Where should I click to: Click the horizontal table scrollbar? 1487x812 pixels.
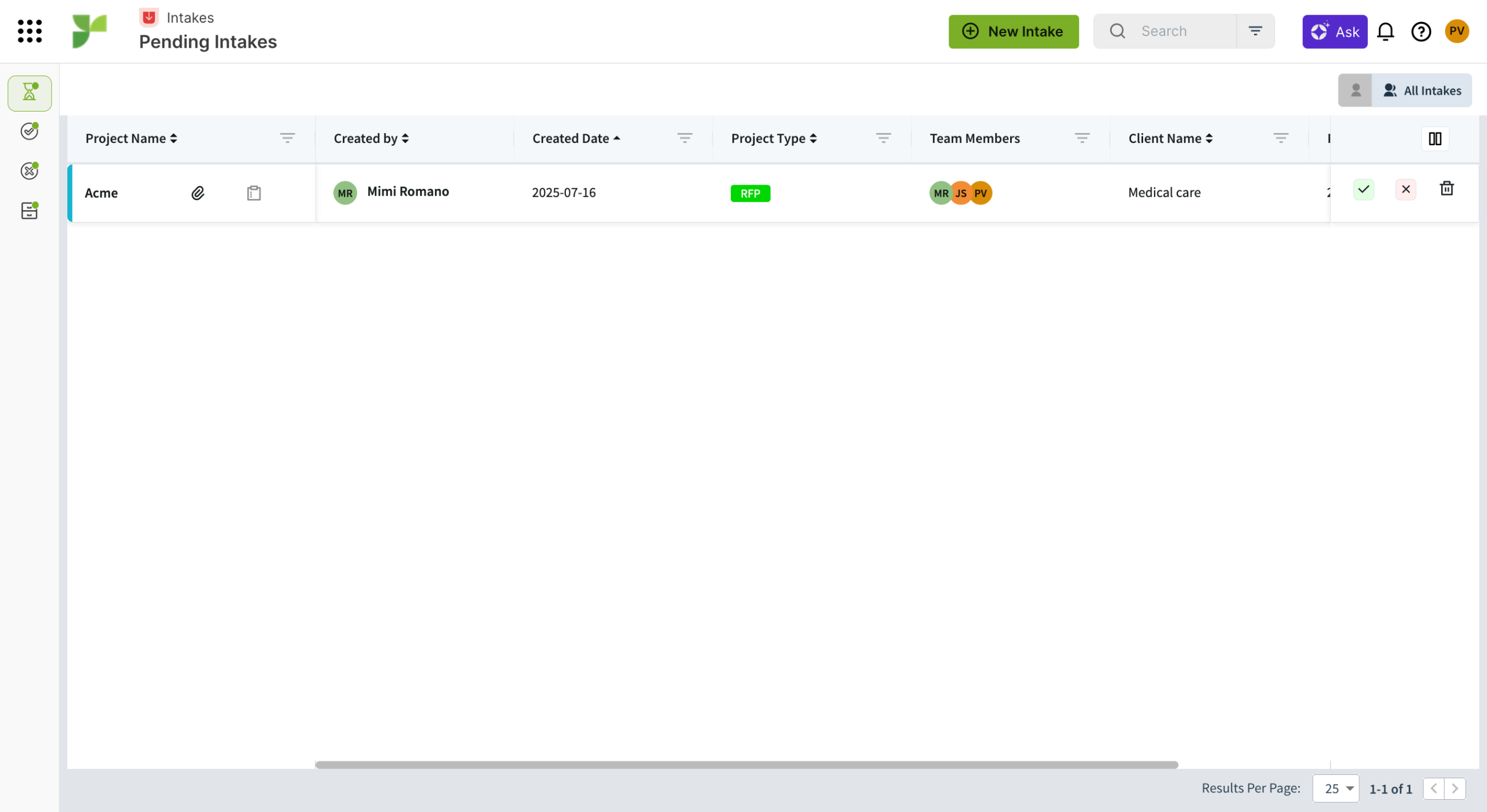pyautogui.click(x=746, y=764)
